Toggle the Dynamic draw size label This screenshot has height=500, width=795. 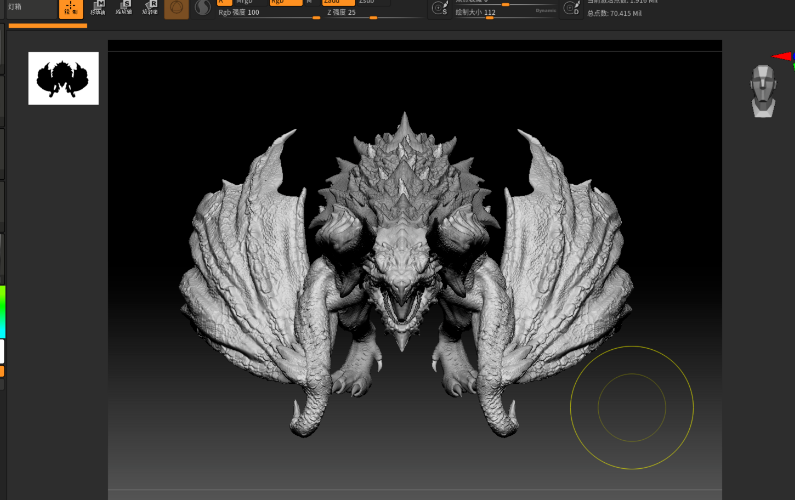coord(546,11)
